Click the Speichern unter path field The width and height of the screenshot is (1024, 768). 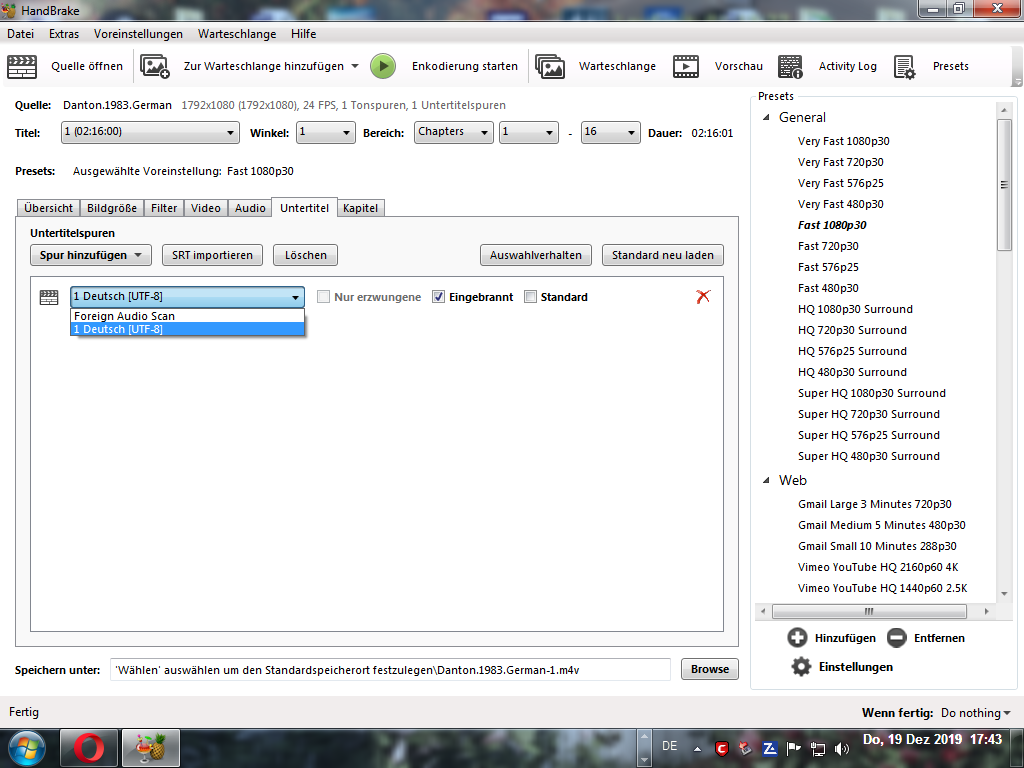pos(391,670)
